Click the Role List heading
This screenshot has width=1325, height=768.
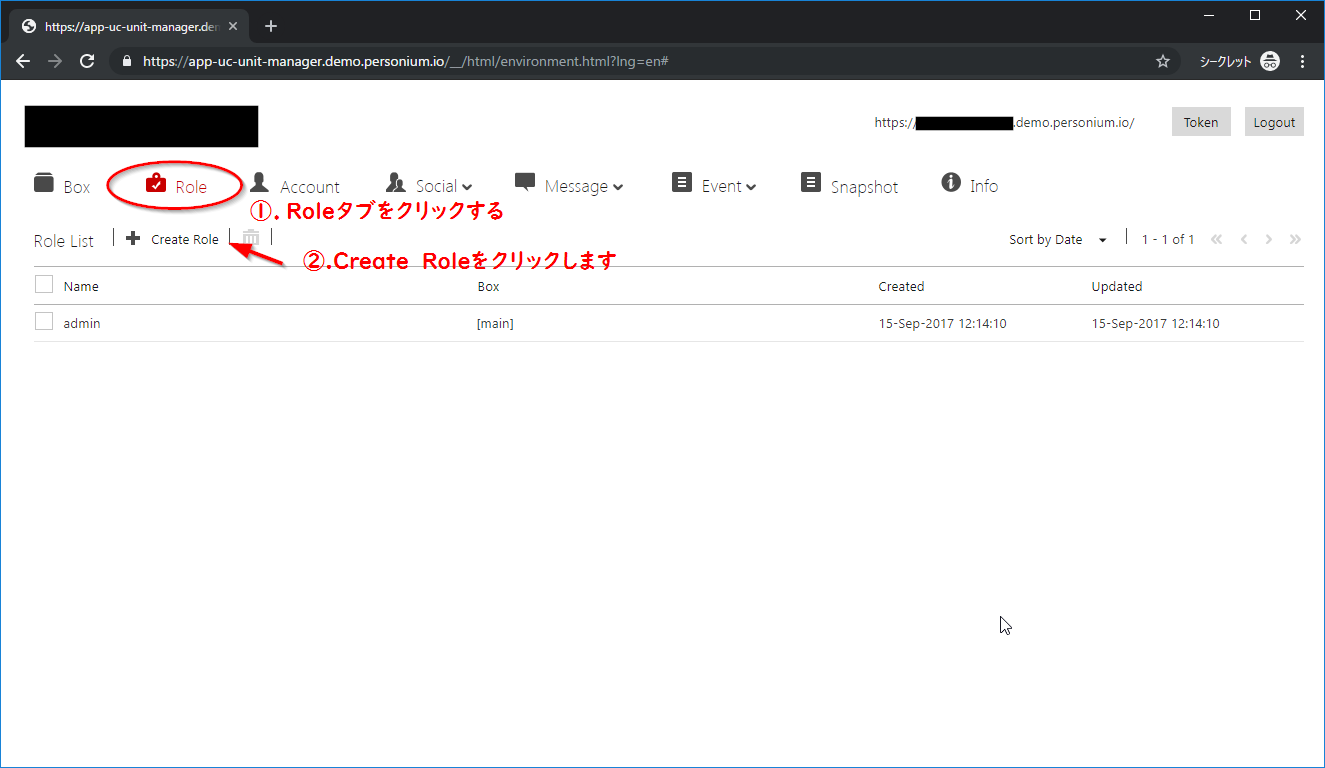(64, 241)
